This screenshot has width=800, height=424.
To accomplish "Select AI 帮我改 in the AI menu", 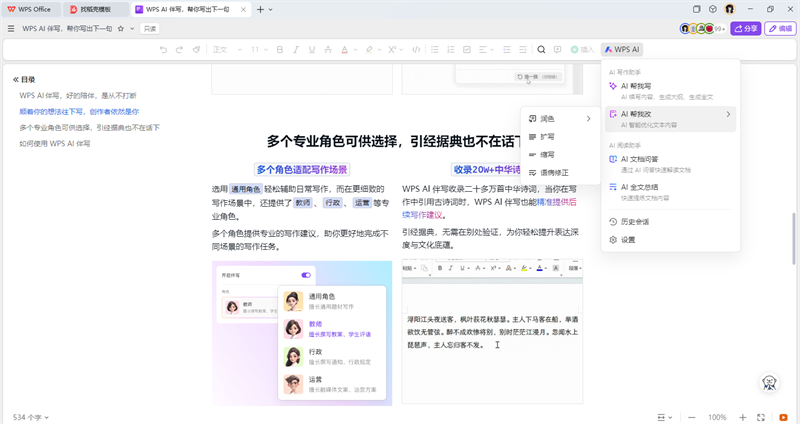I will [x=670, y=119].
